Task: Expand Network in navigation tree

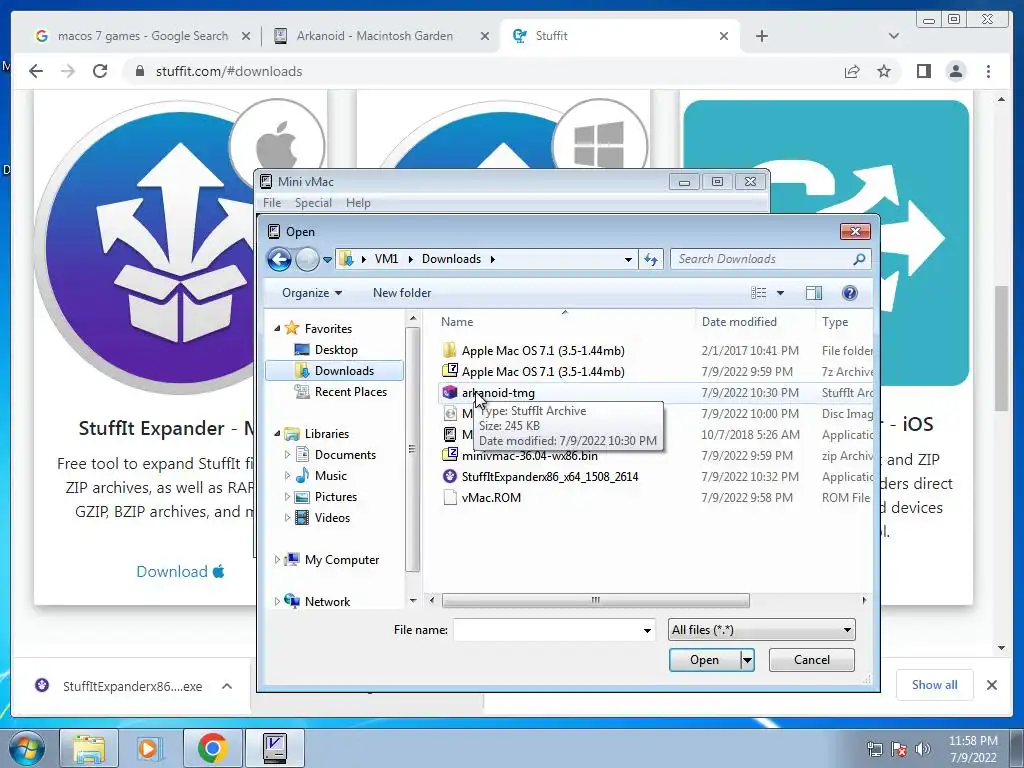Action: (277, 601)
